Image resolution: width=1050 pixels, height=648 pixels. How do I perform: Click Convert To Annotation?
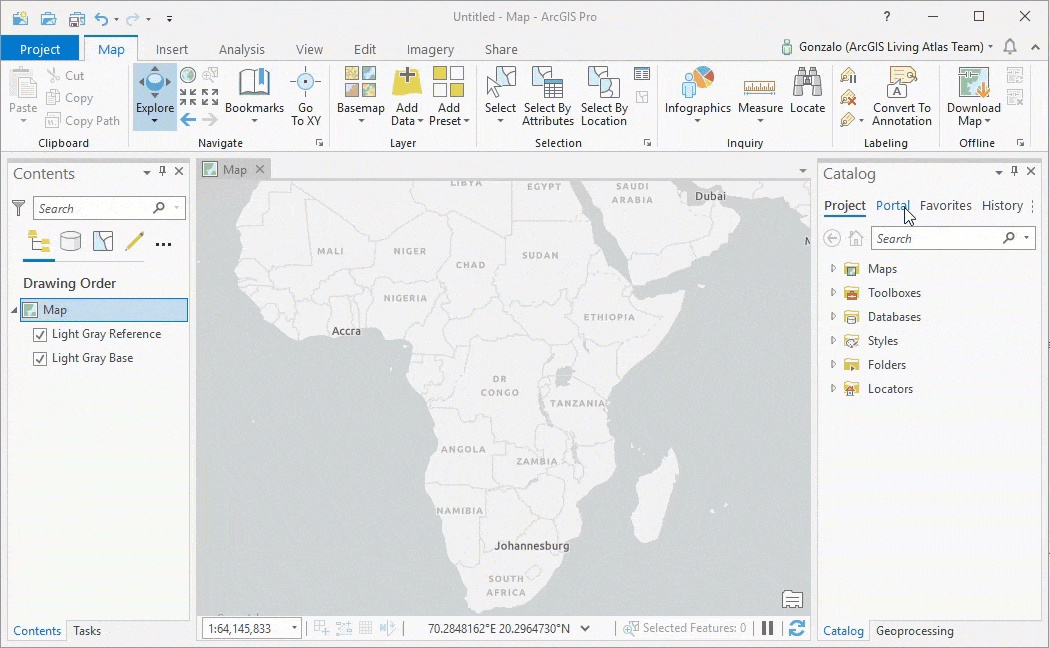tap(901, 96)
